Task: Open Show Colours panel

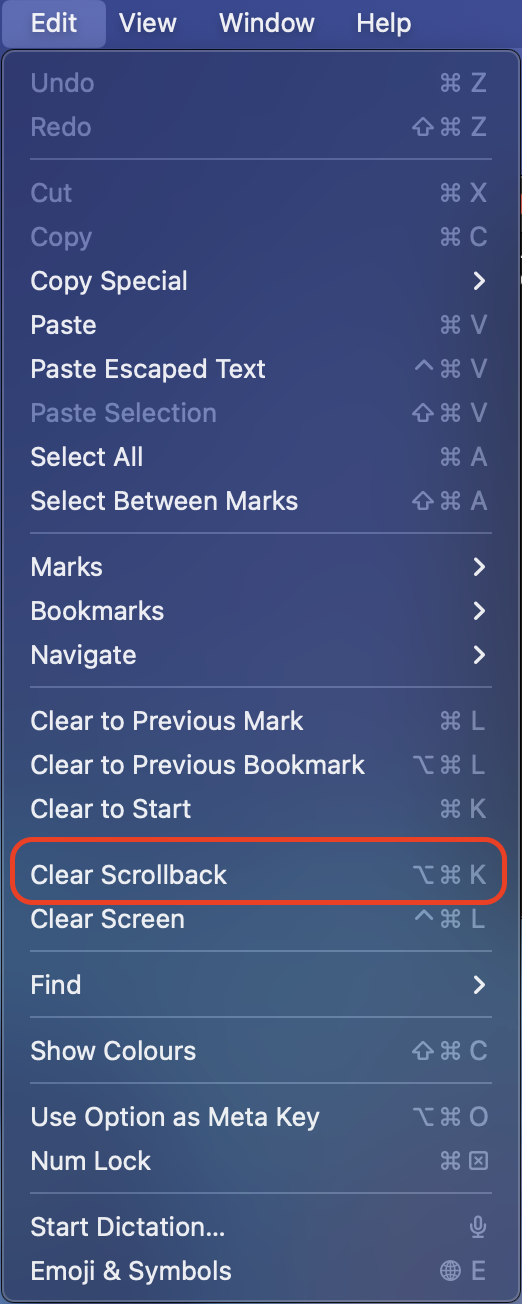Action: pyautogui.click(x=259, y=1051)
